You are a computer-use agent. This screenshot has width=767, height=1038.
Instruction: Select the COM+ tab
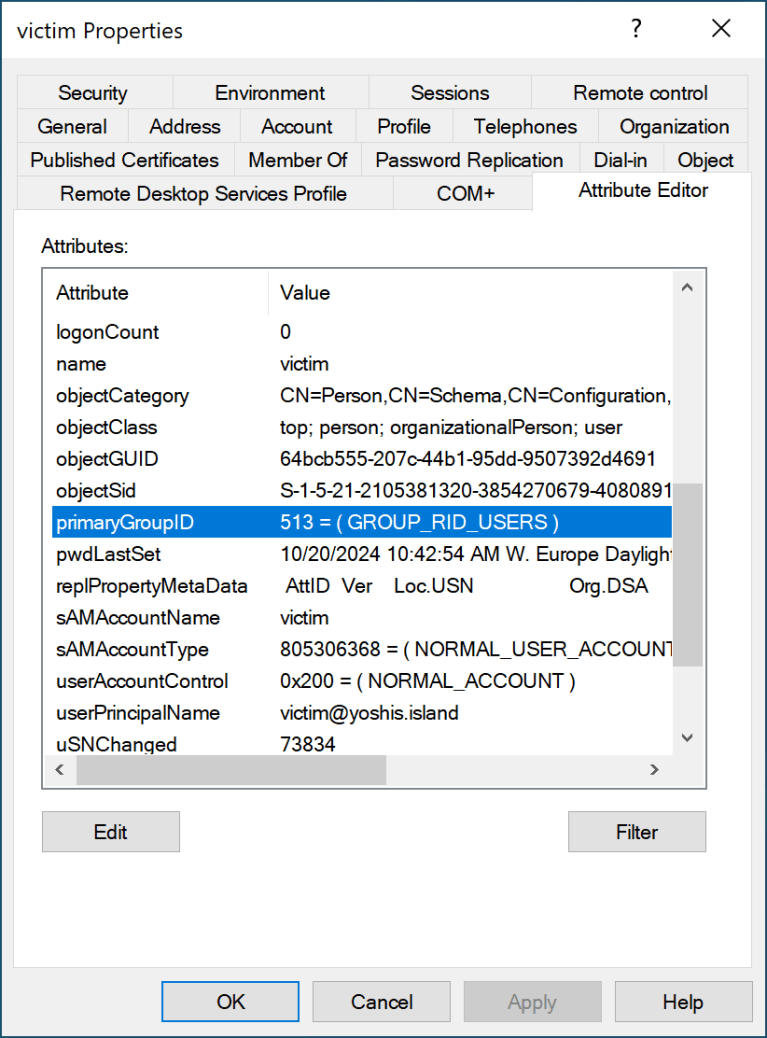[x=462, y=194]
